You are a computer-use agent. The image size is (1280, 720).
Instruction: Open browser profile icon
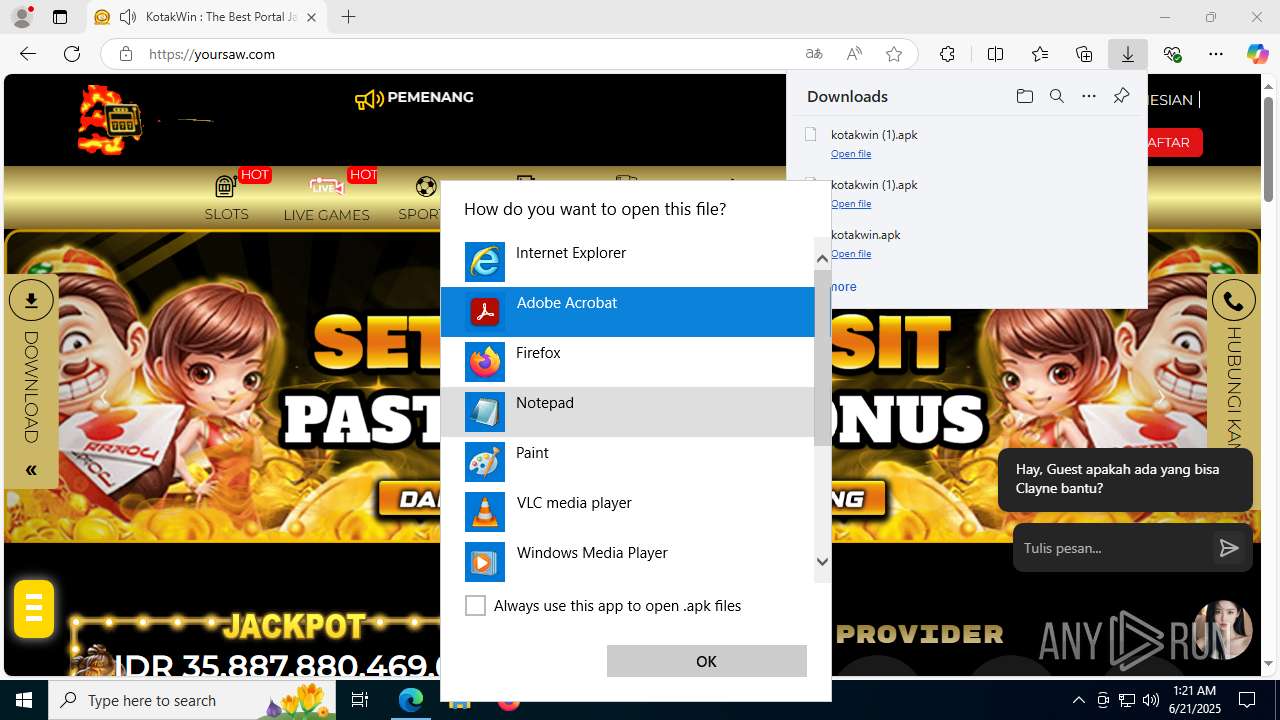point(21,17)
